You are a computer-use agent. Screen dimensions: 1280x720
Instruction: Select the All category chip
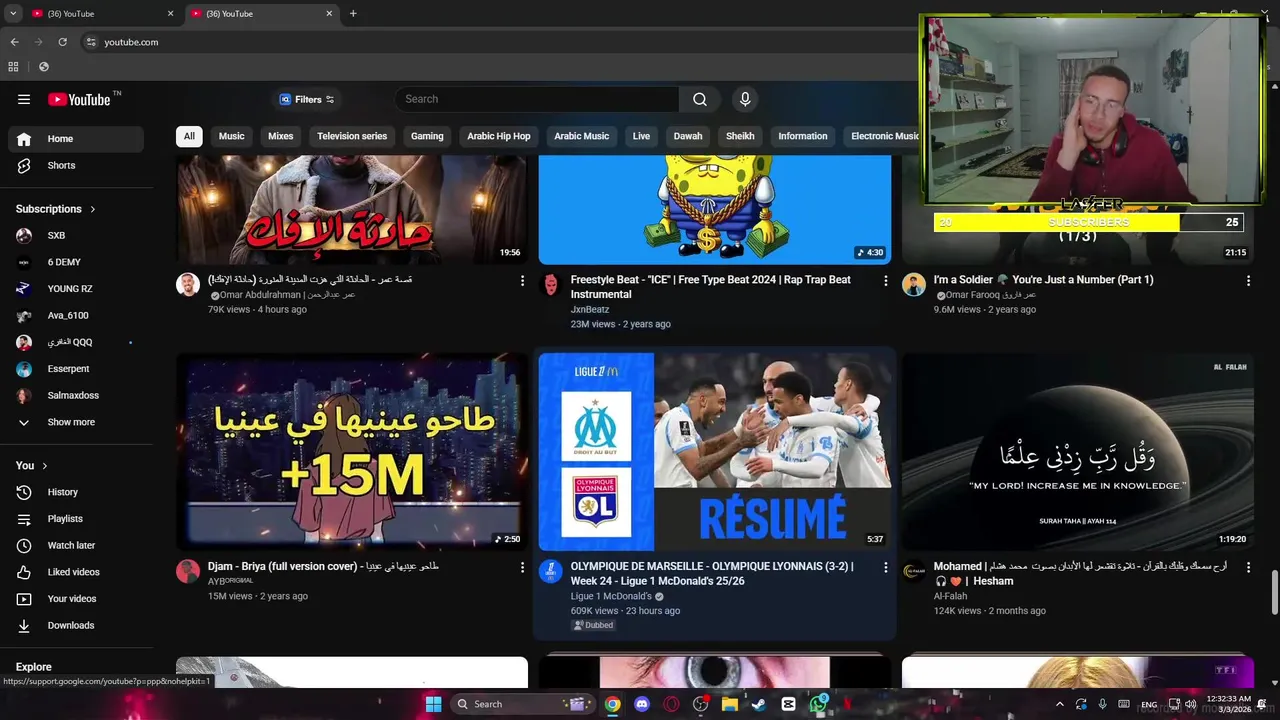(189, 136)
